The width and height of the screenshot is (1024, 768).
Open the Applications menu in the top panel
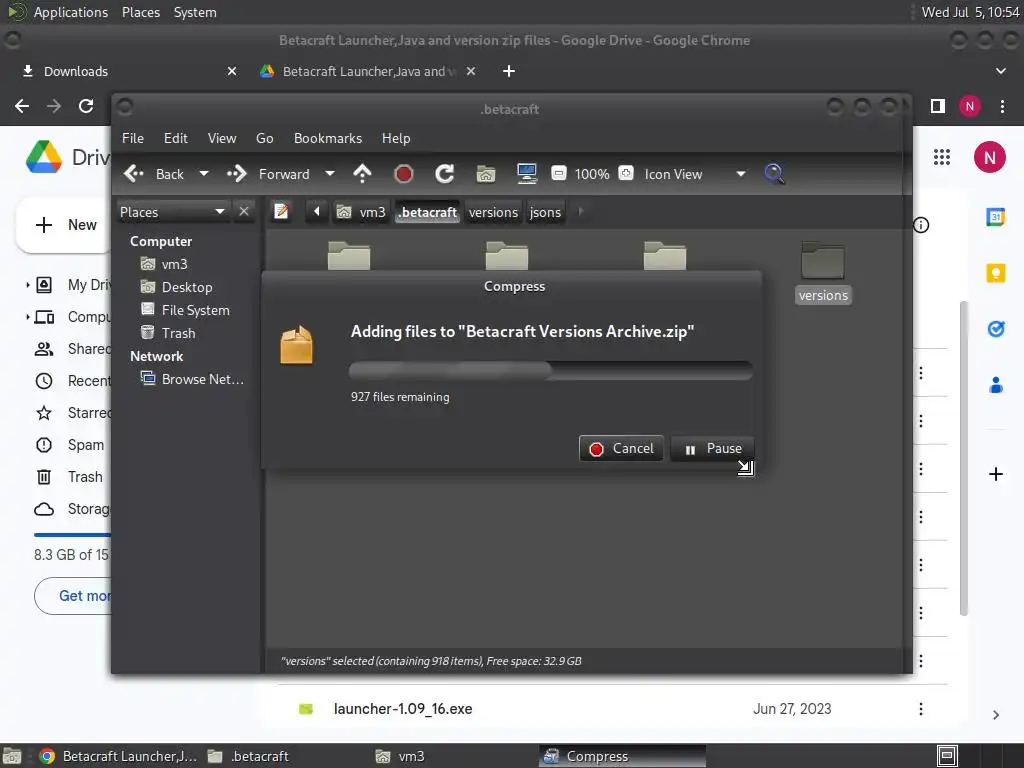pos(71,12)
